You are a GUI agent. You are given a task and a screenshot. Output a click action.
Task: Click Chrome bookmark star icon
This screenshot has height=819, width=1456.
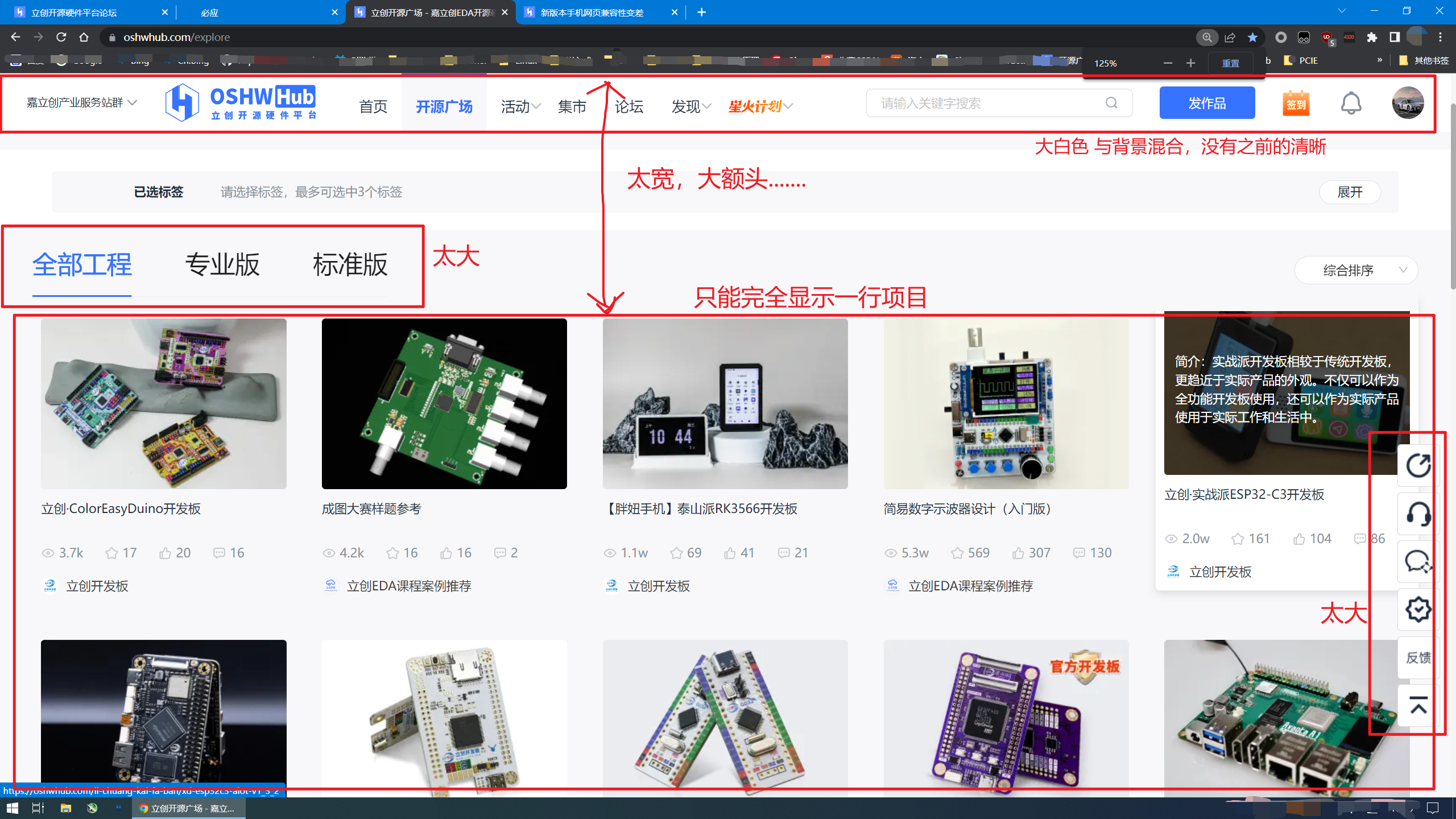point(1252,37)
